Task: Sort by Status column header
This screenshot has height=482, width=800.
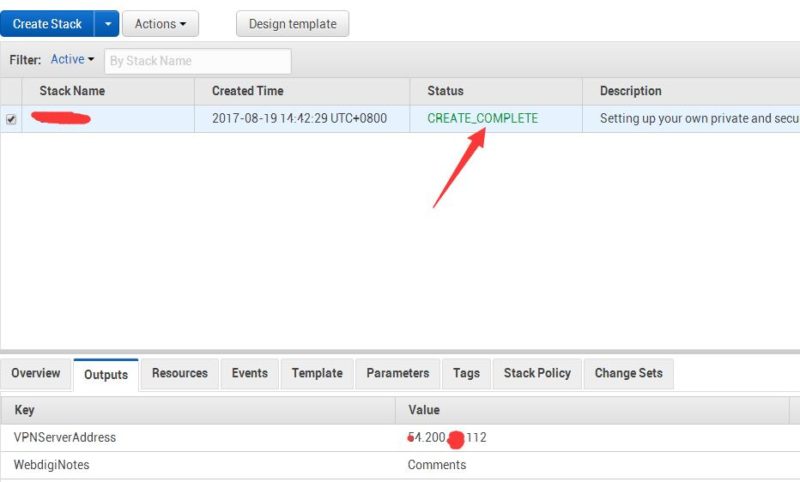Action: coord(445,91)
